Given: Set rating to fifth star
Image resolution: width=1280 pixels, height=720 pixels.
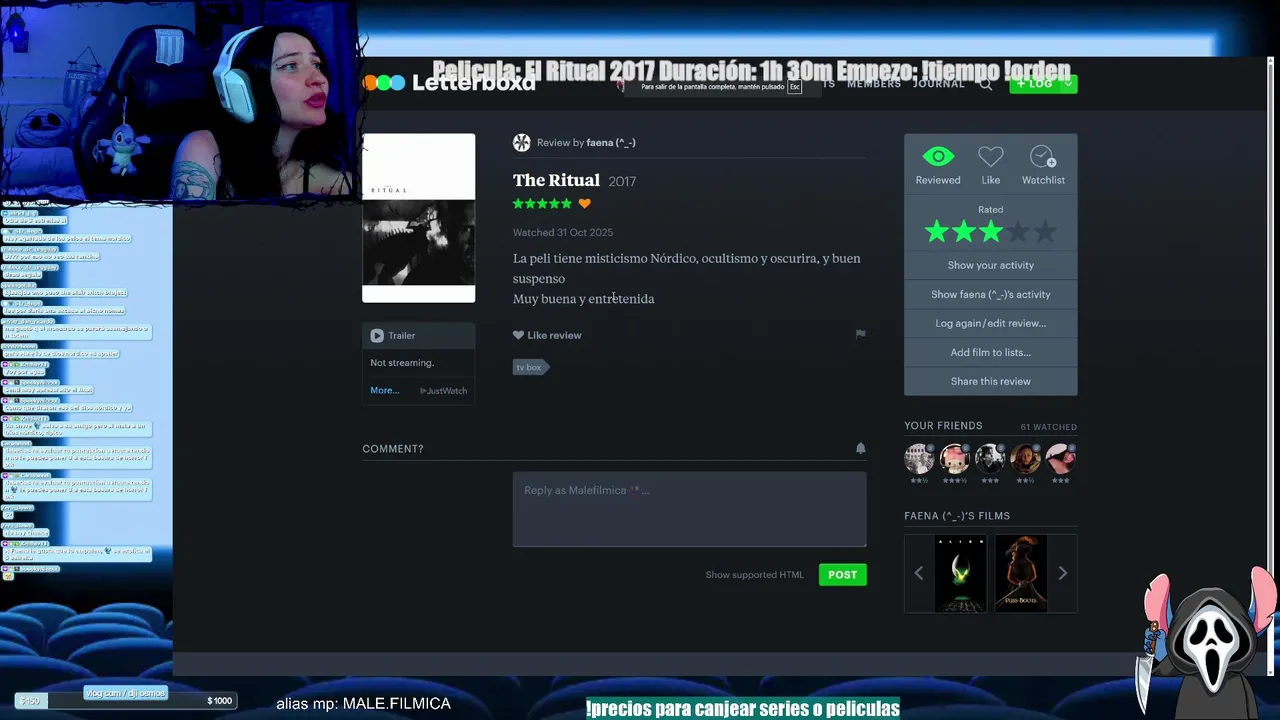Looking at the screenshot, I should (x=1045, y=232).
